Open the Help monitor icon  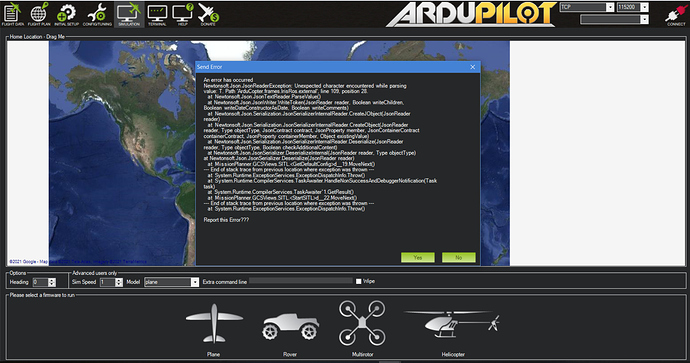[x=183, y=14]
